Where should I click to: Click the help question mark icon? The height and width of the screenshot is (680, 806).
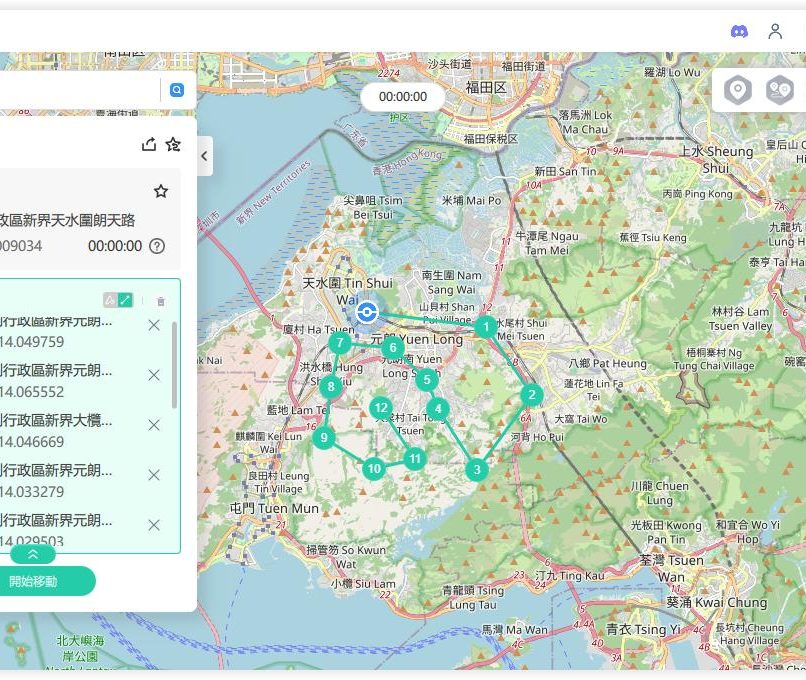point(157,246)
